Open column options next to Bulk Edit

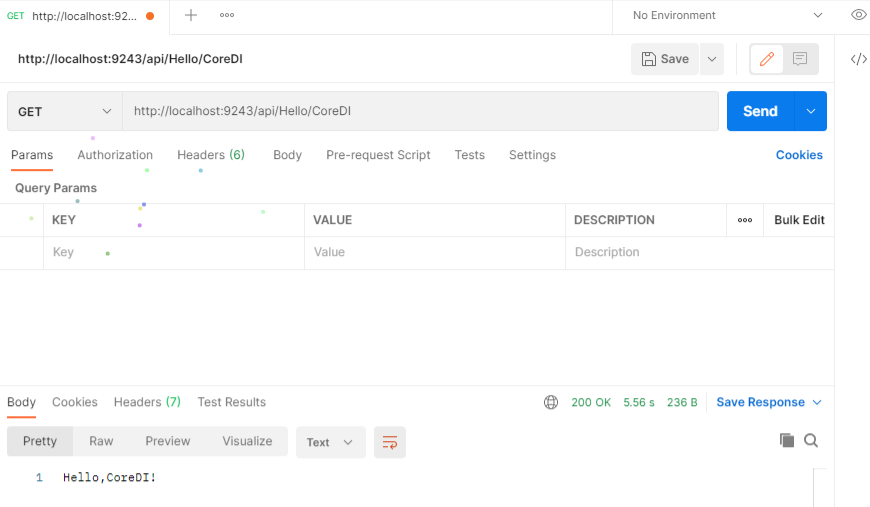(745, 220)
